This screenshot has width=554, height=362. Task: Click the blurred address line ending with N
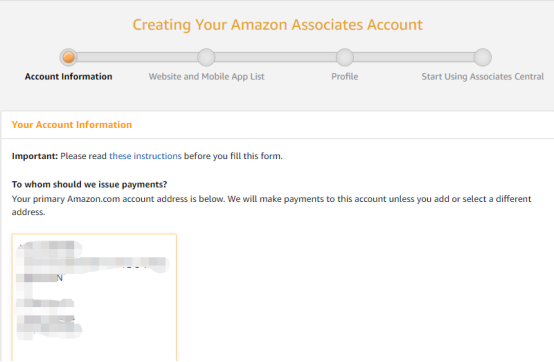pyautogui.click(x=40, y=278)
